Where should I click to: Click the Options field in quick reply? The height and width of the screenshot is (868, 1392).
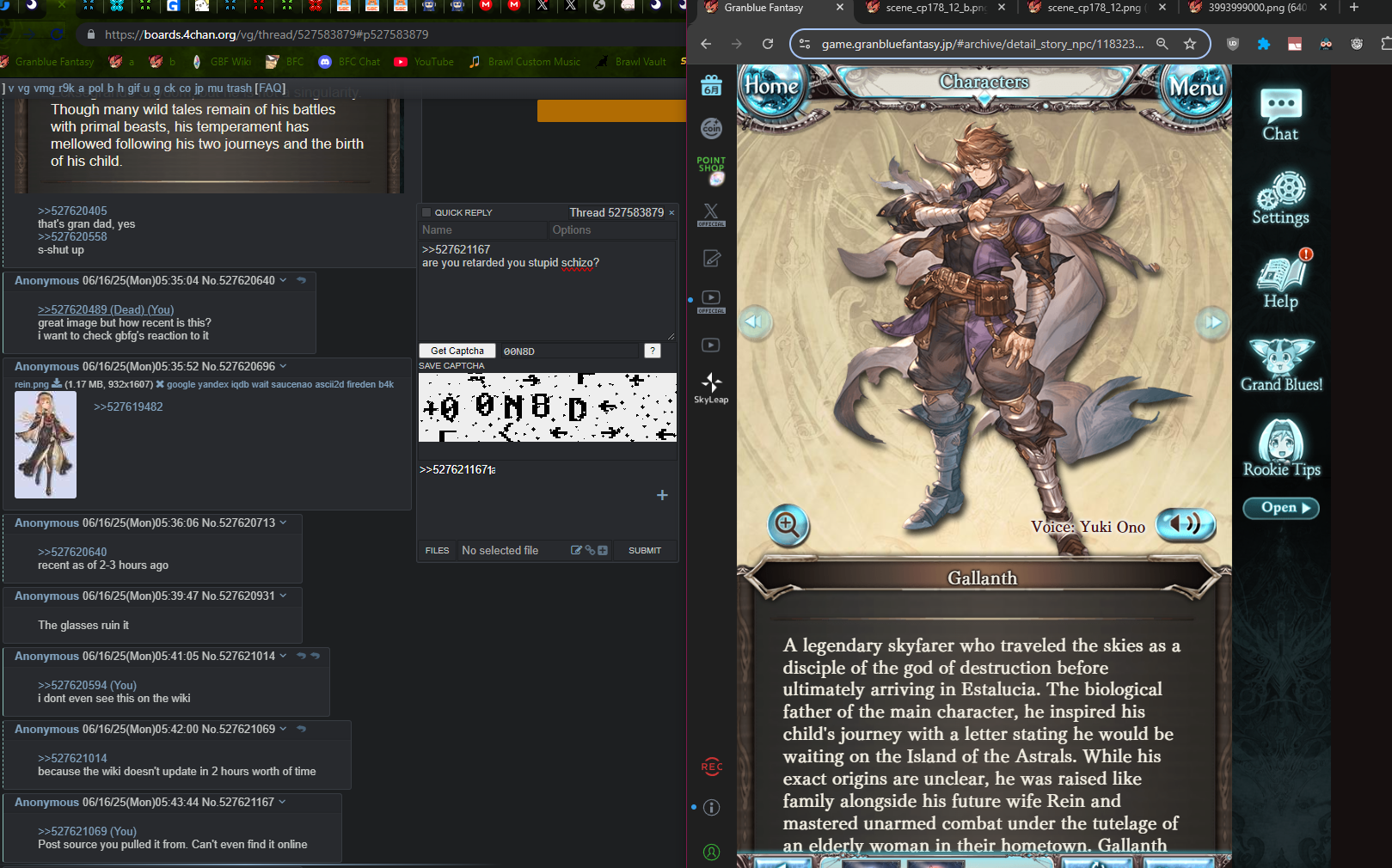click(x=612, y=229)
